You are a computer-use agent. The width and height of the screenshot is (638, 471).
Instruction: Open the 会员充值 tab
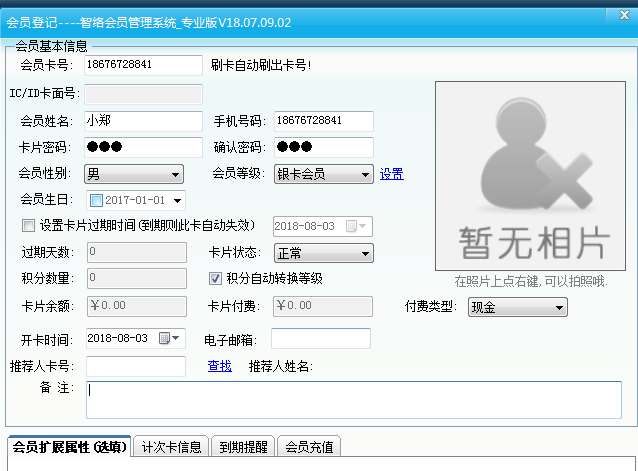(x=310, y=447)
